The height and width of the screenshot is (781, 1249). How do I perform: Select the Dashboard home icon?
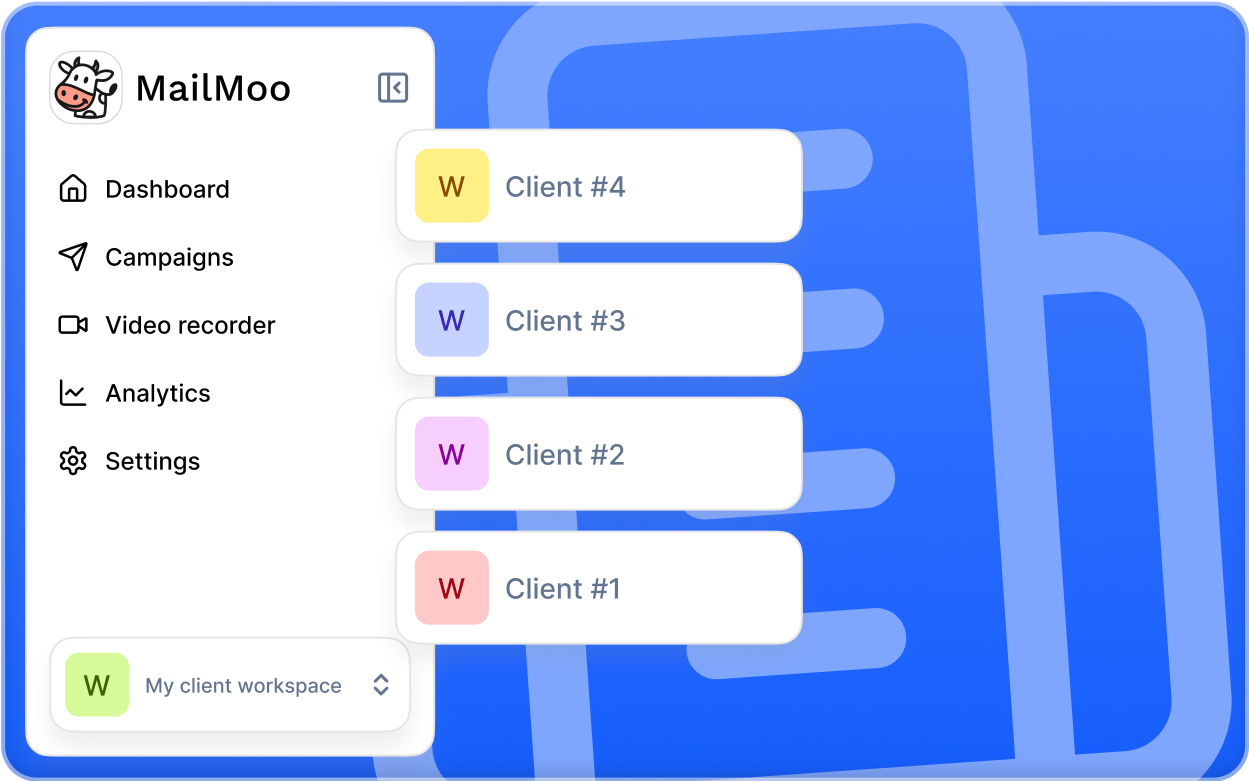click(72, 188)
